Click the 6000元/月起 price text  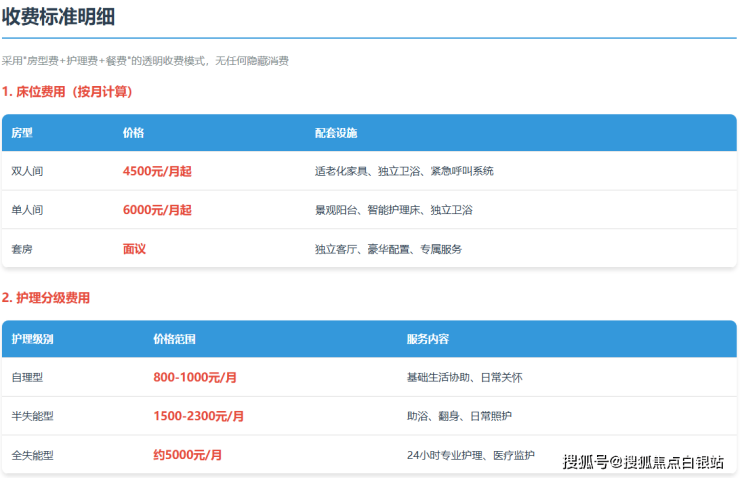pos(156,210)
